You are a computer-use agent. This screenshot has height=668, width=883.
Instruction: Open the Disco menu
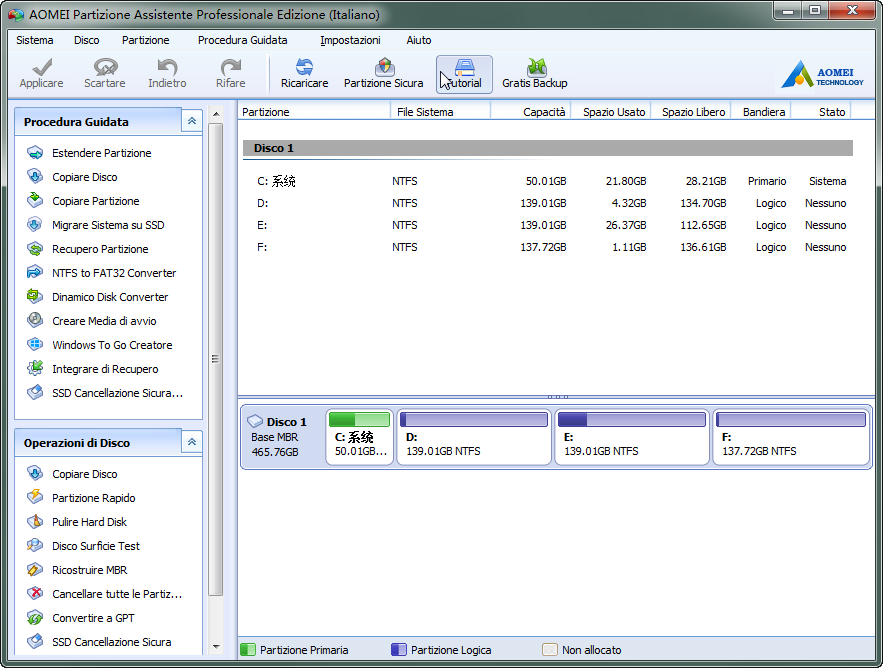[87, 40]
